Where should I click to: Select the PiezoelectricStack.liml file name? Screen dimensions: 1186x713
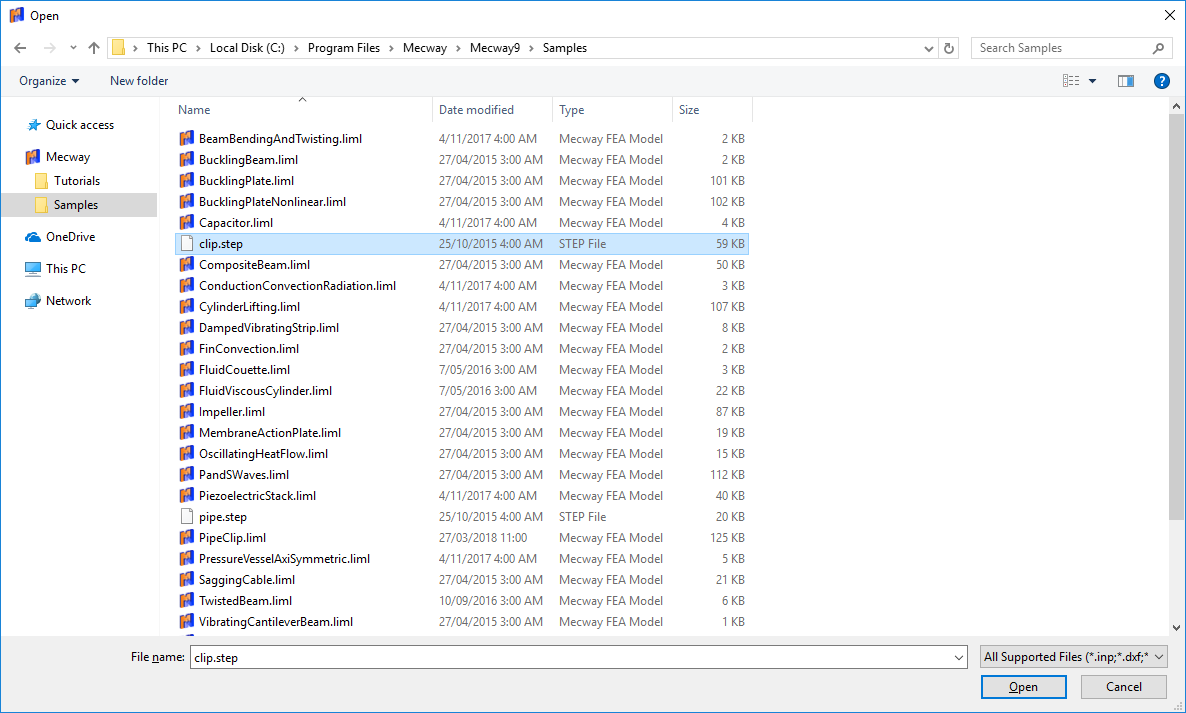coord(257,496)
